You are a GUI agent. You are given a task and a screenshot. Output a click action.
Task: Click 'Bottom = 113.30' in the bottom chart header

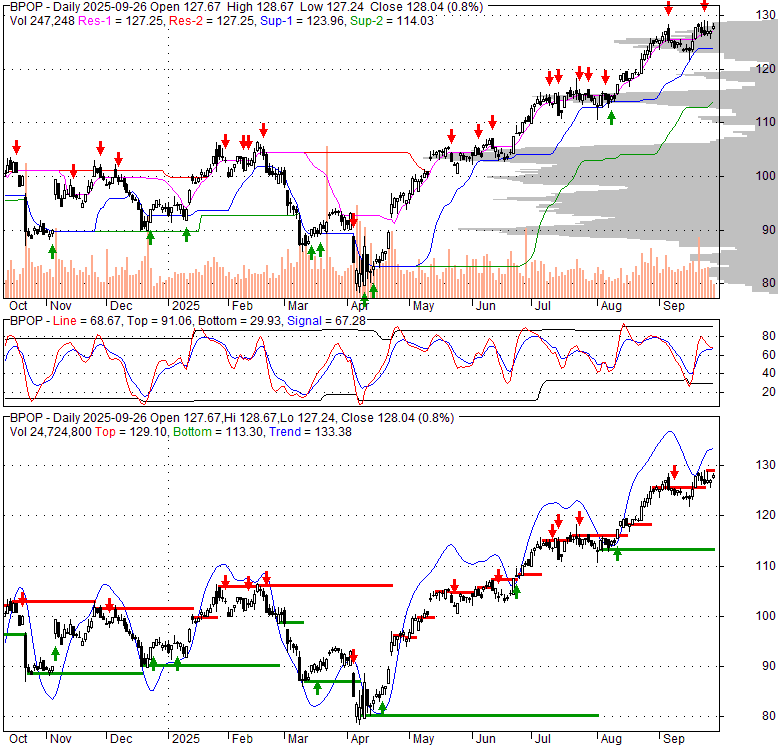coord(218,432)
